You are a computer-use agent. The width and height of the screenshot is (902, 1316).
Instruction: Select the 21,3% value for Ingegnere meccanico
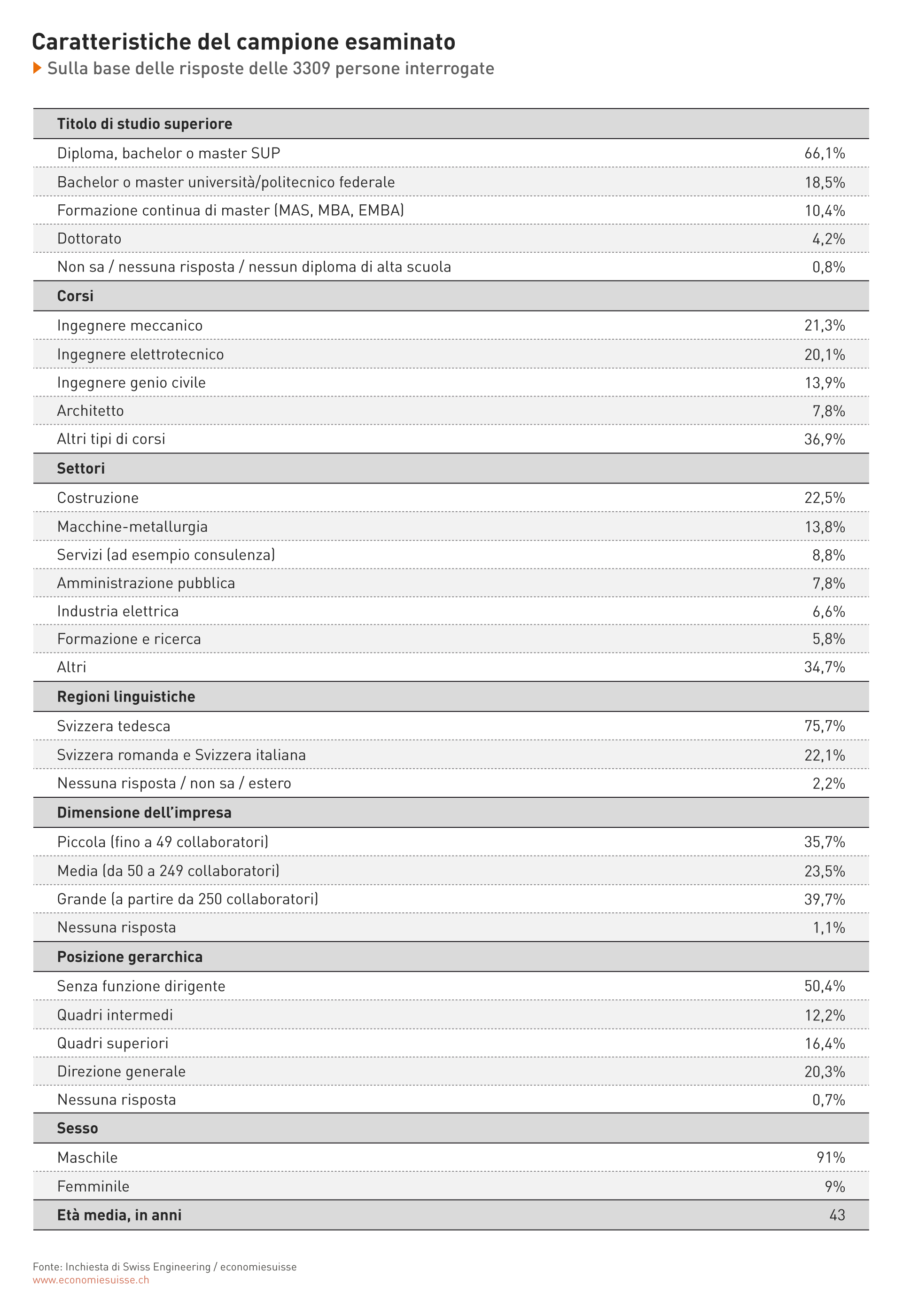tap(824, 326)
